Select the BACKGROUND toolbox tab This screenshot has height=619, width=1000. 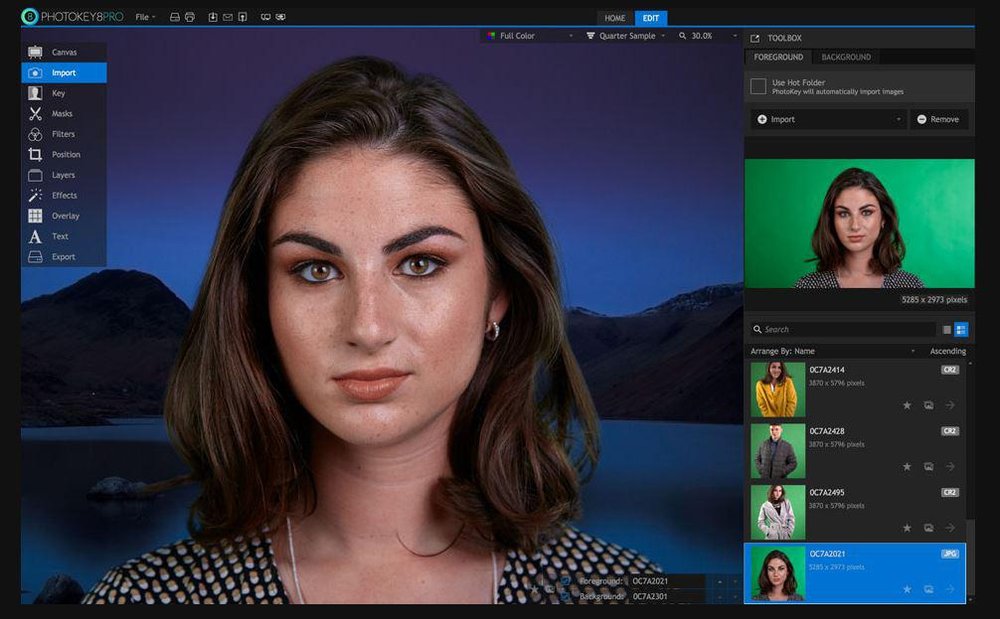[x=846, y=57]
